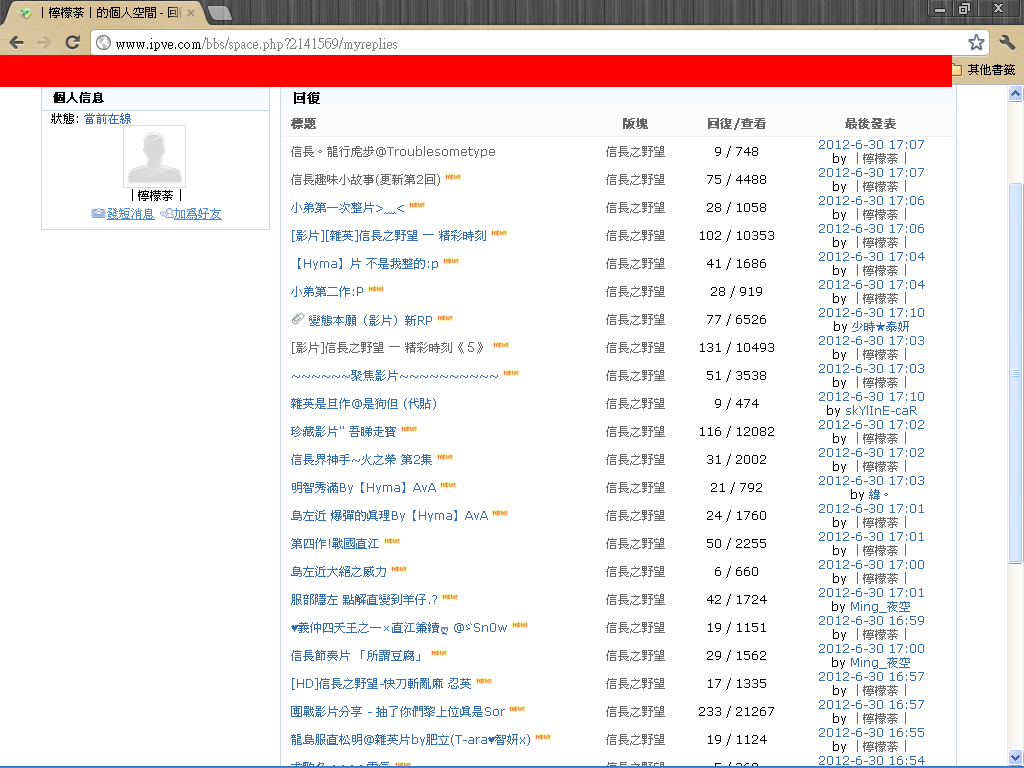The width and height of the screenshot is (1024, 768).
Task: Open thread [影片][雜英]信長之野望 一 精彩時刻
Action: pos(389,236)
